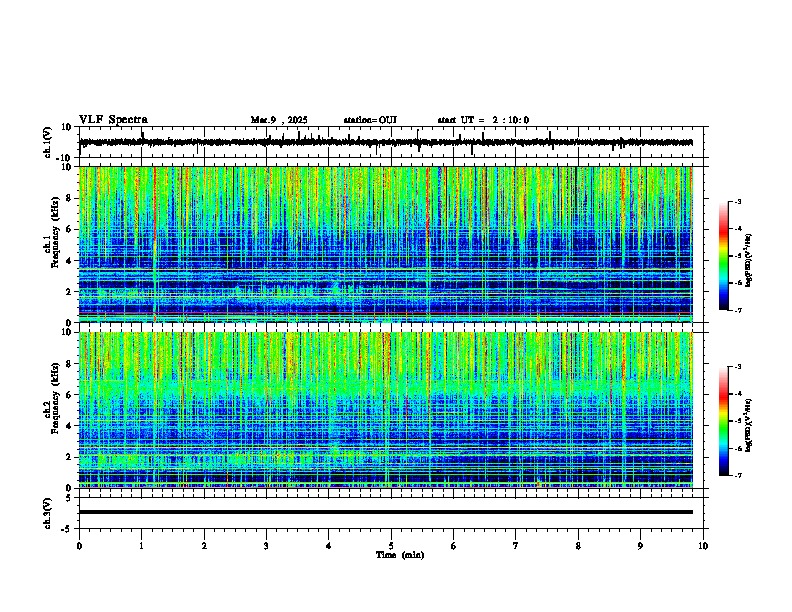
Task: Click the "8" kHz tick on ch.2 frequency axis
Action: 69,364
